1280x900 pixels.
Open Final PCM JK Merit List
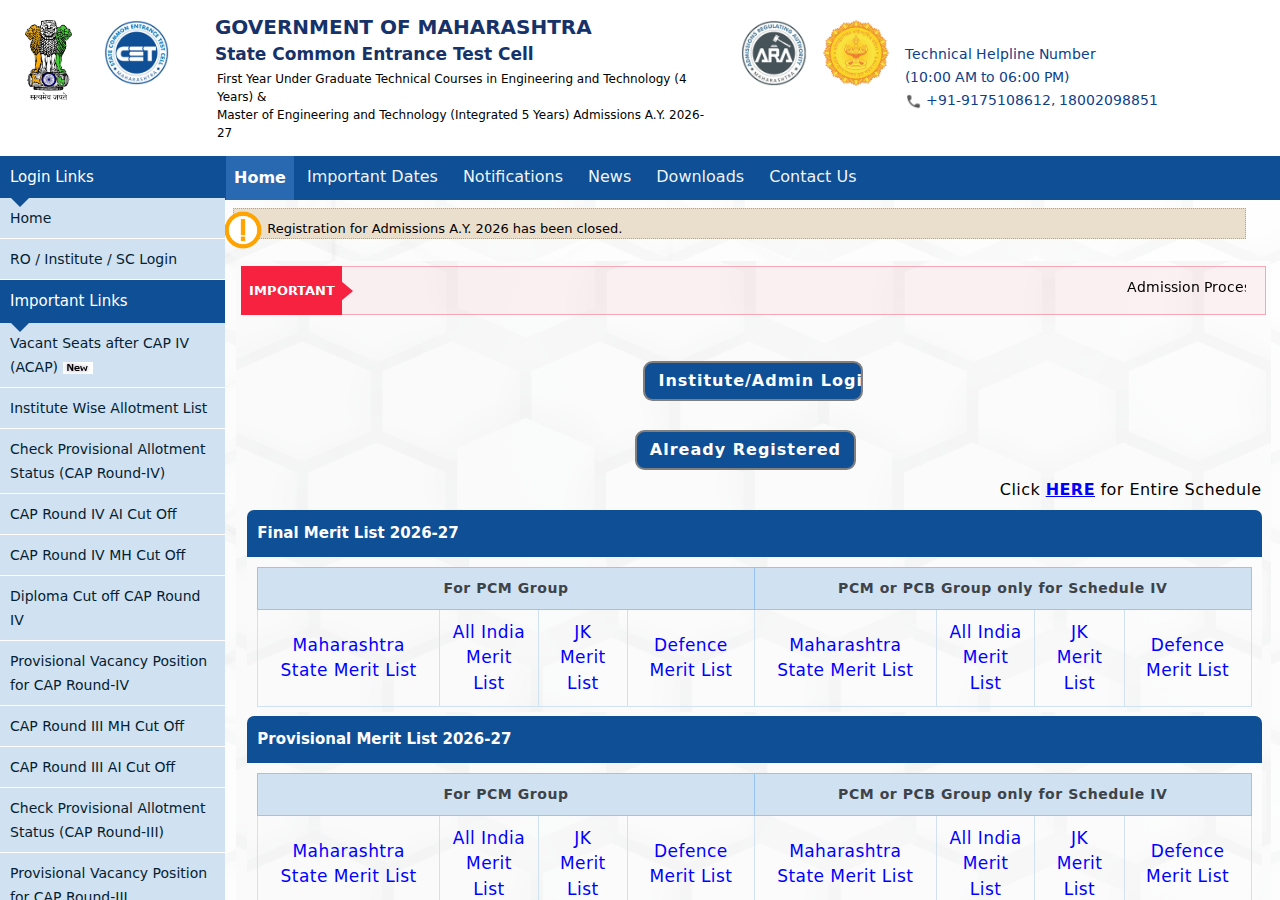click(x=583, y=657)
